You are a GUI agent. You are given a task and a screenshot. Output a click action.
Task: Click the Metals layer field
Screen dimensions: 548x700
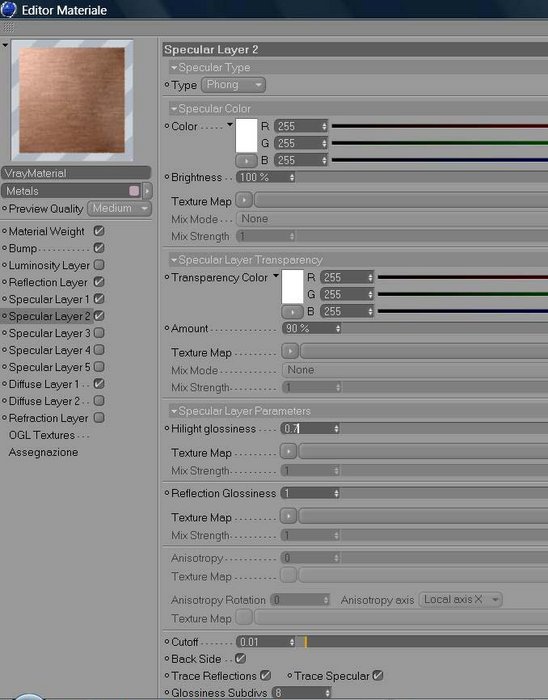click(x=71, y=191)
